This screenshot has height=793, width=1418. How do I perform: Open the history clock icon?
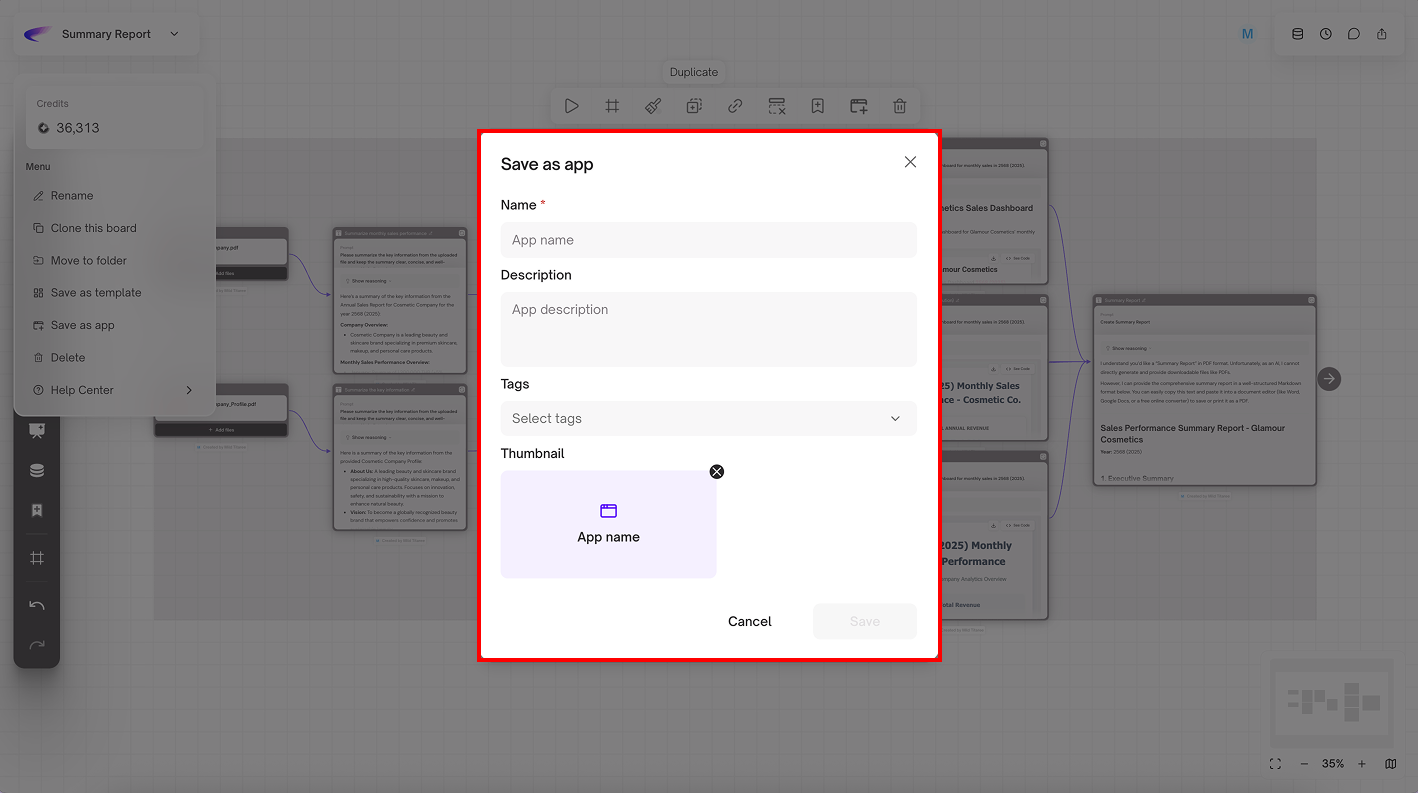1325,34
